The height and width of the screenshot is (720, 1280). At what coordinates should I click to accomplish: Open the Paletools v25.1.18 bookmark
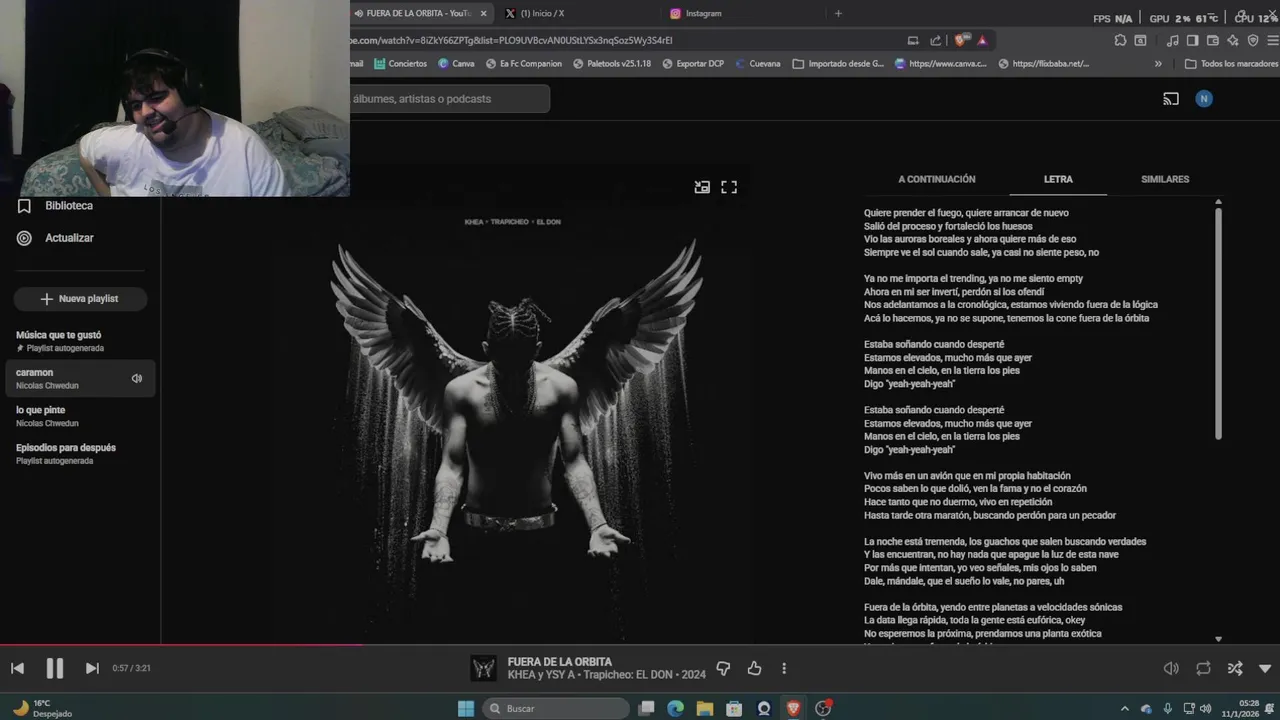pyautogui.click(x=612, y=63)
